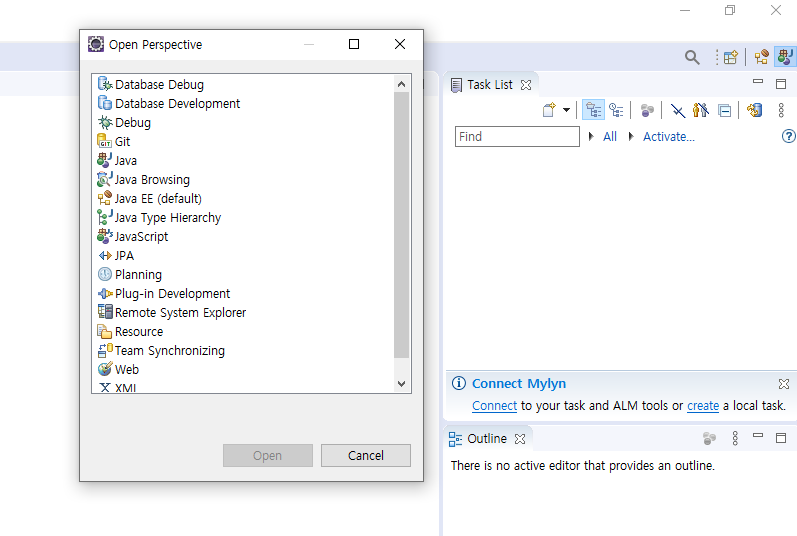Switch to Java EE perspective icon

tap(761, 57)
